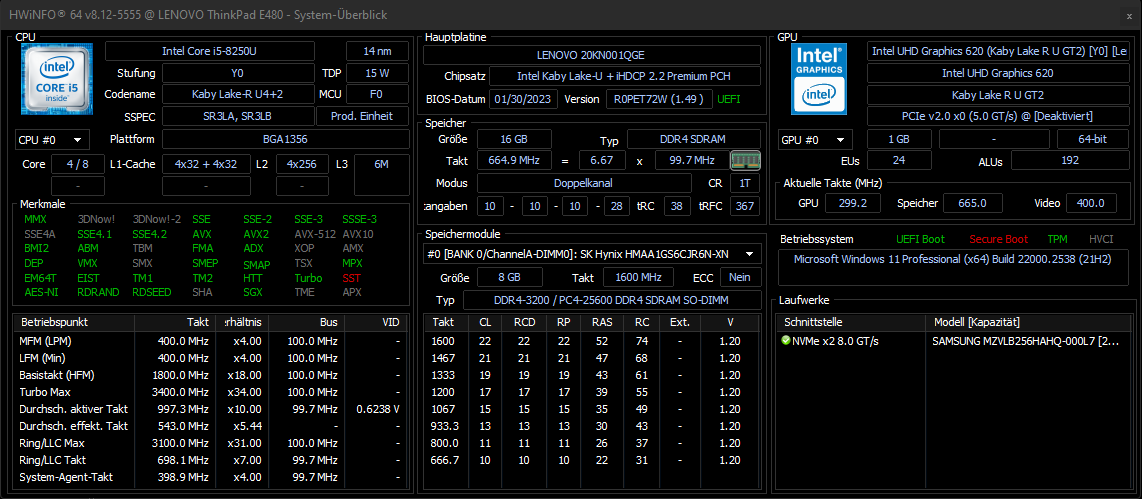Click the Intel Core i5 processor logo
The image size is (1142, 499).
[57, 79]
